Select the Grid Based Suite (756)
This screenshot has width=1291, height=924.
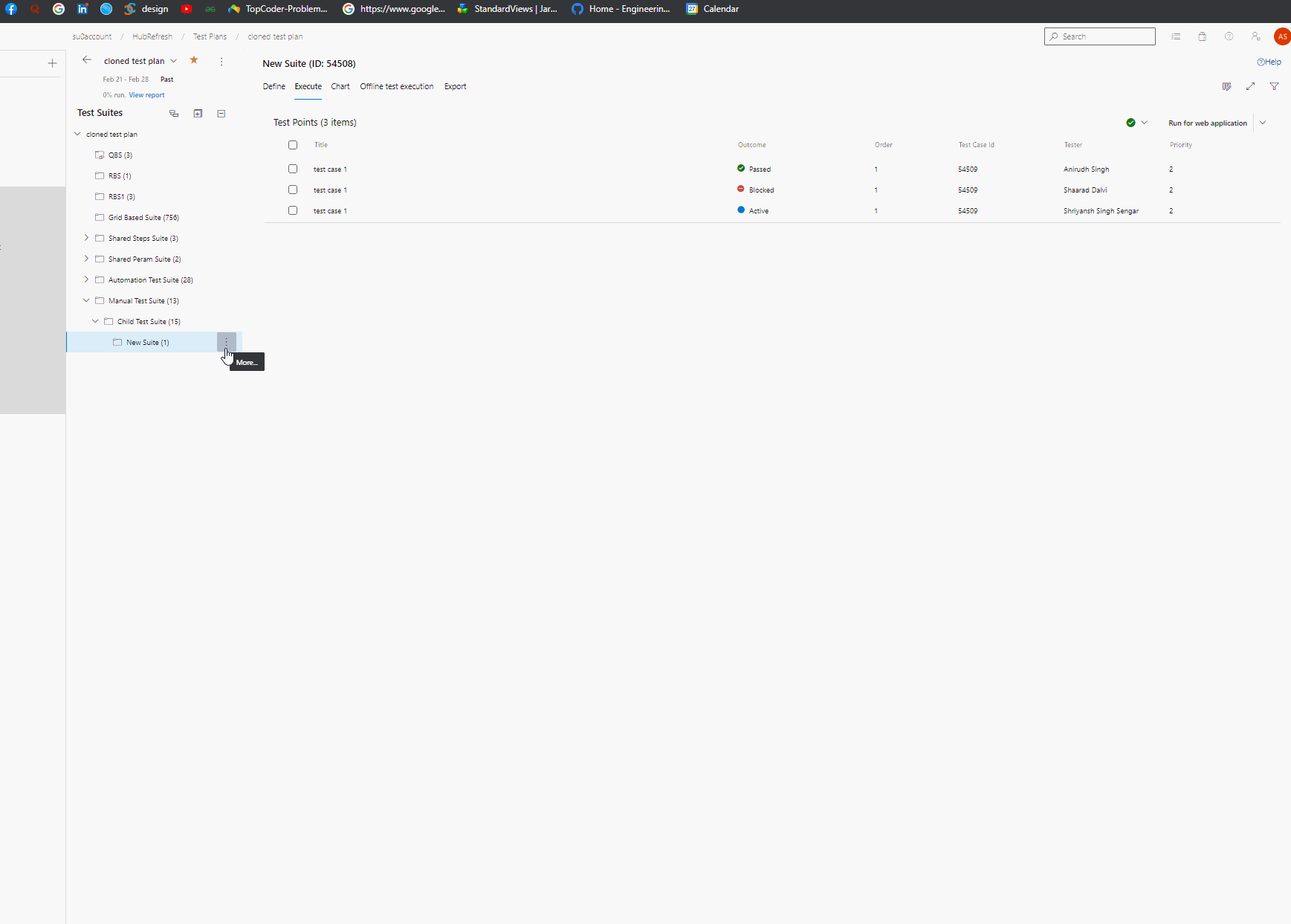143,218
